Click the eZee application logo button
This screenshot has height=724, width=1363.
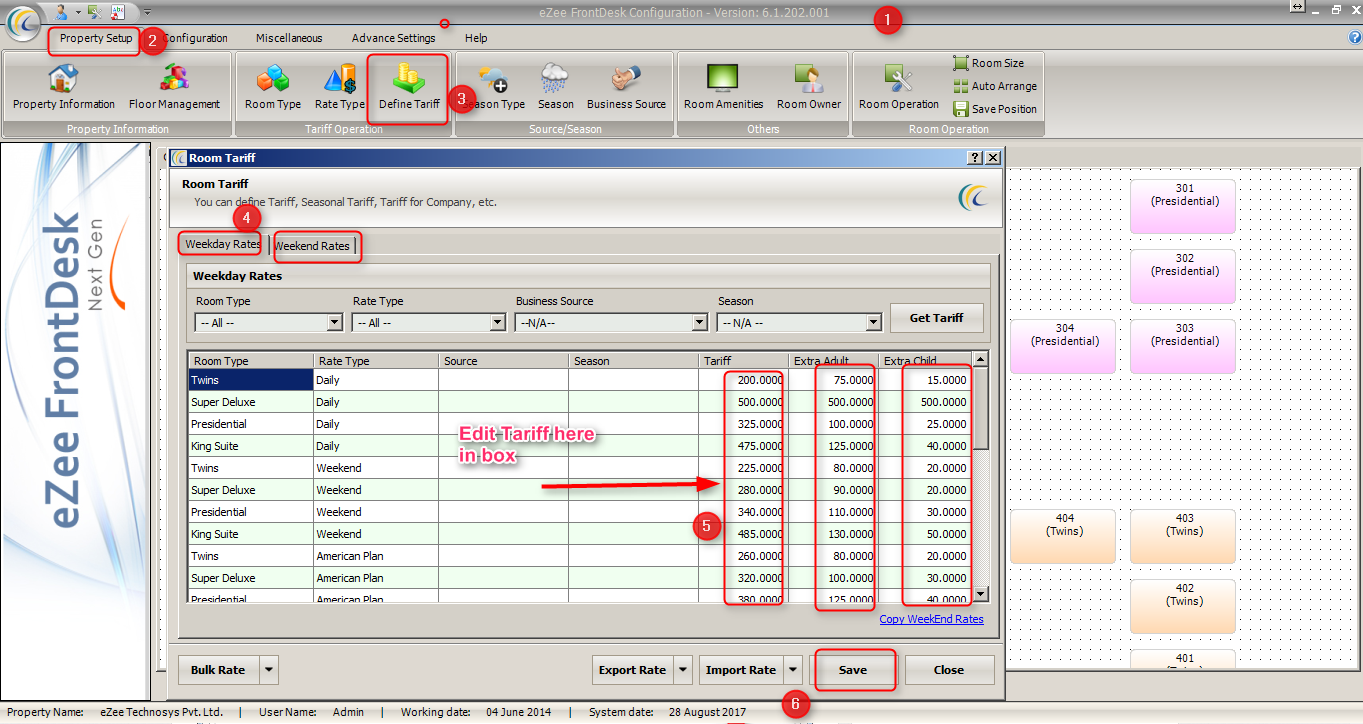coord(22,22)
